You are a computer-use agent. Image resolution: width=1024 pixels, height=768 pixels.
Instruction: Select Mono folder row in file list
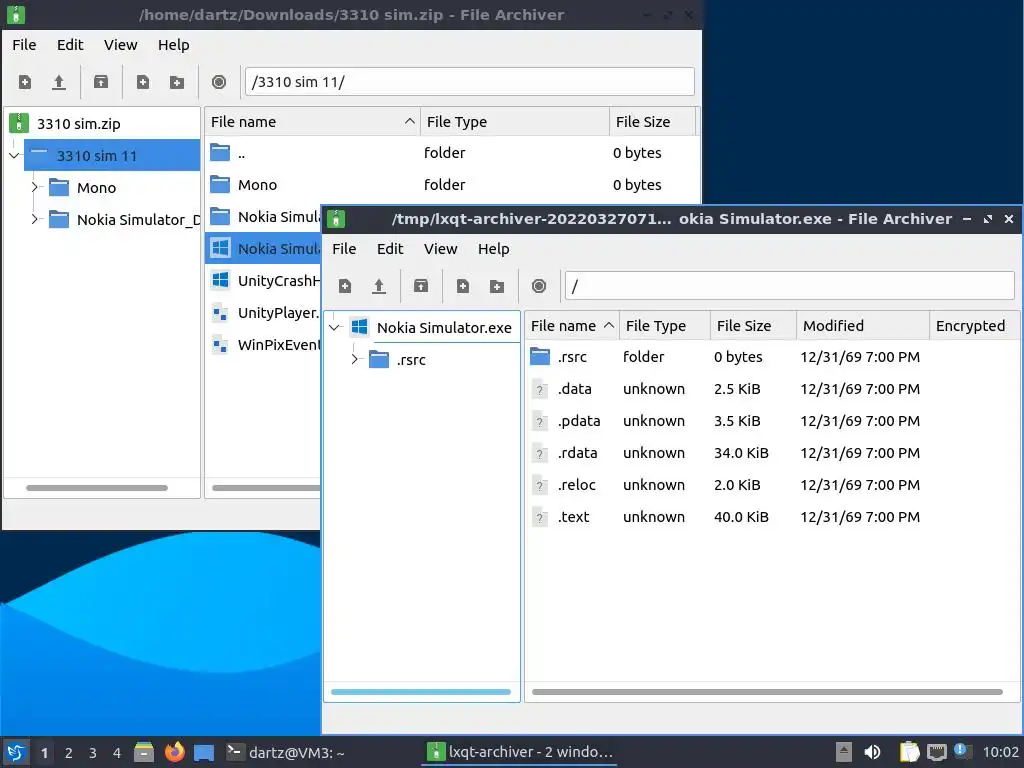pyautogui.click(x=452, y=185)
